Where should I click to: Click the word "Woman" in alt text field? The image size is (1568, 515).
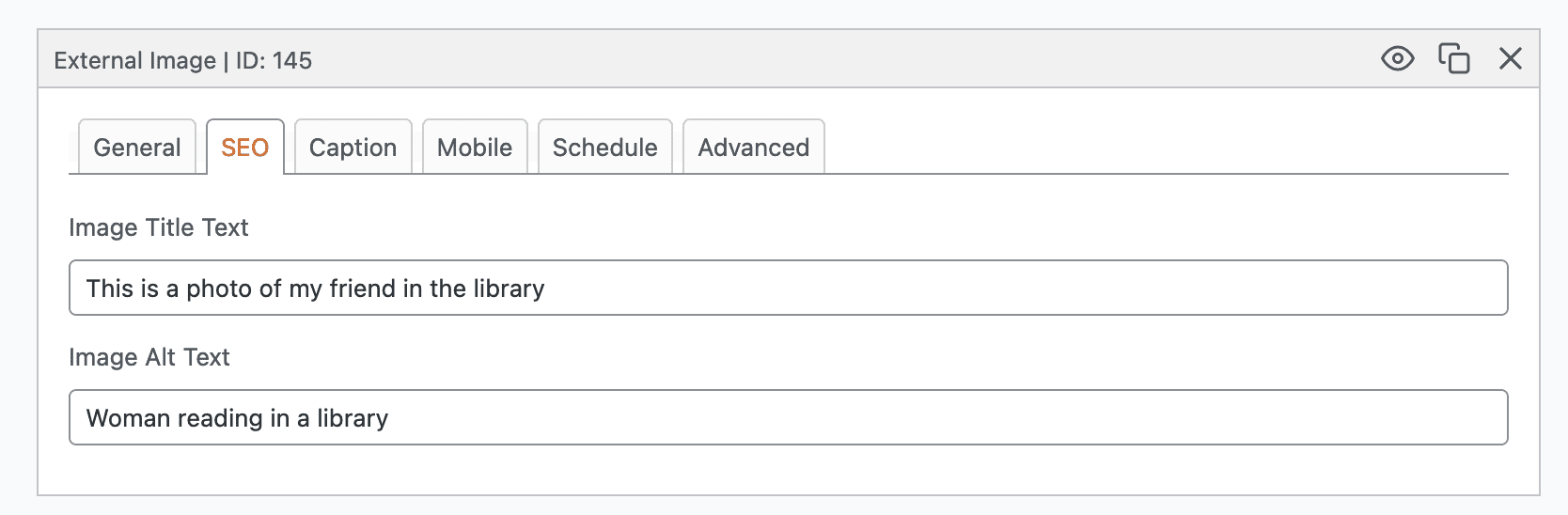pyautogui.click(x=128, y=418)
